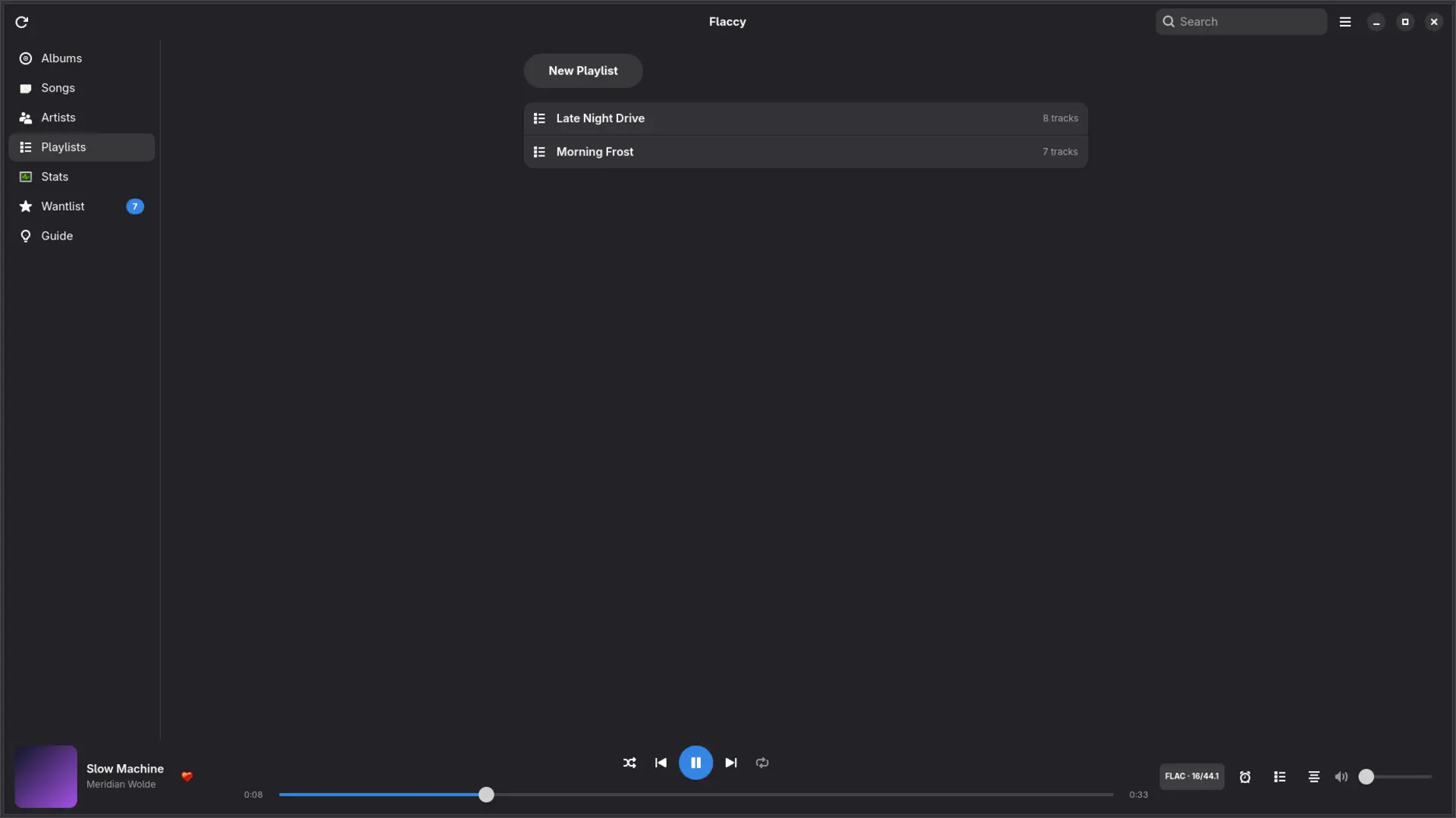Click the 0:08 elapsed time label
The height and width of the screenshot is (818, 1456).
pyautogui.click(x=253, y=794)
